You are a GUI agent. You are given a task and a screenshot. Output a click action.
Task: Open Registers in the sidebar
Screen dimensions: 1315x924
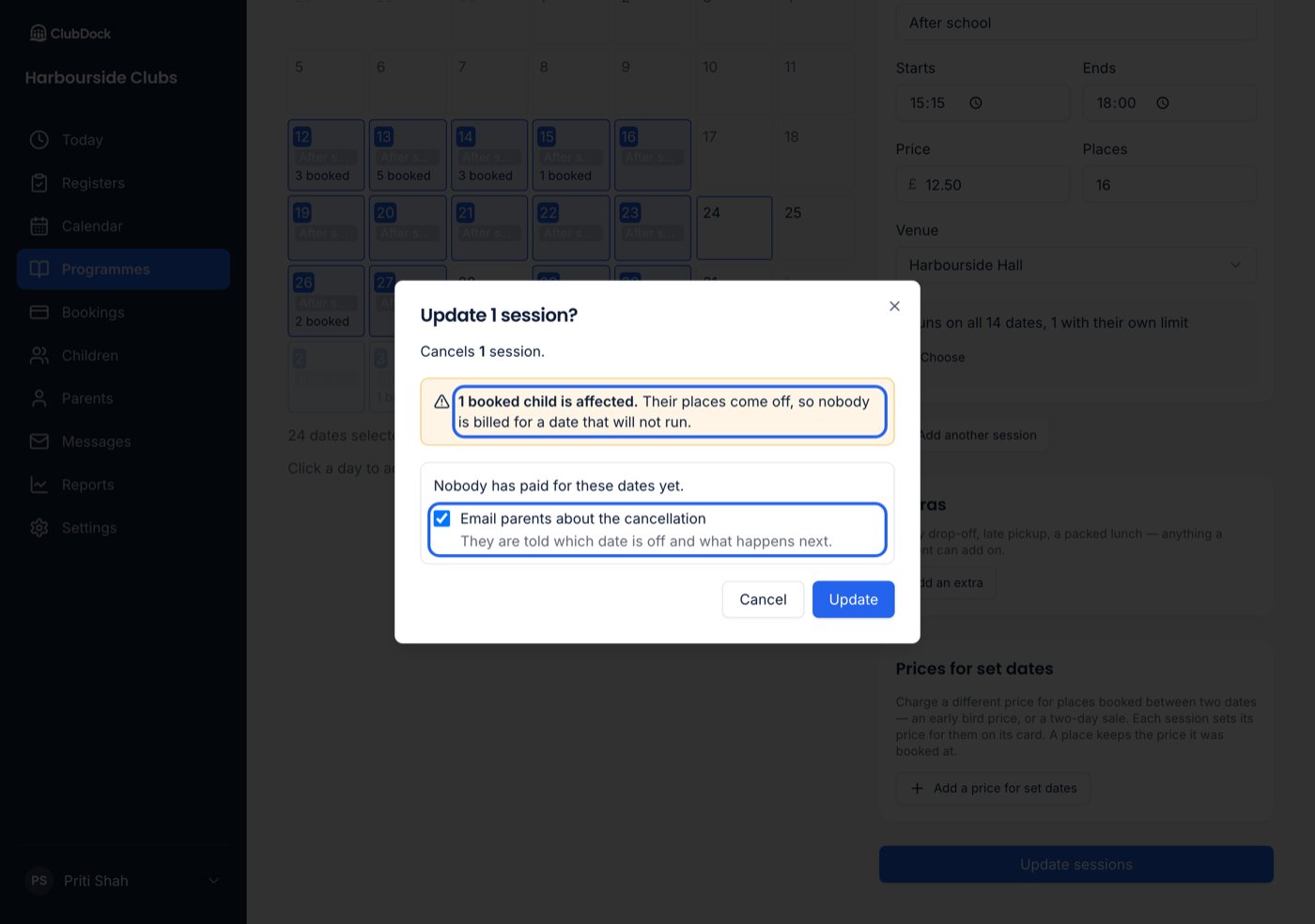123,183
